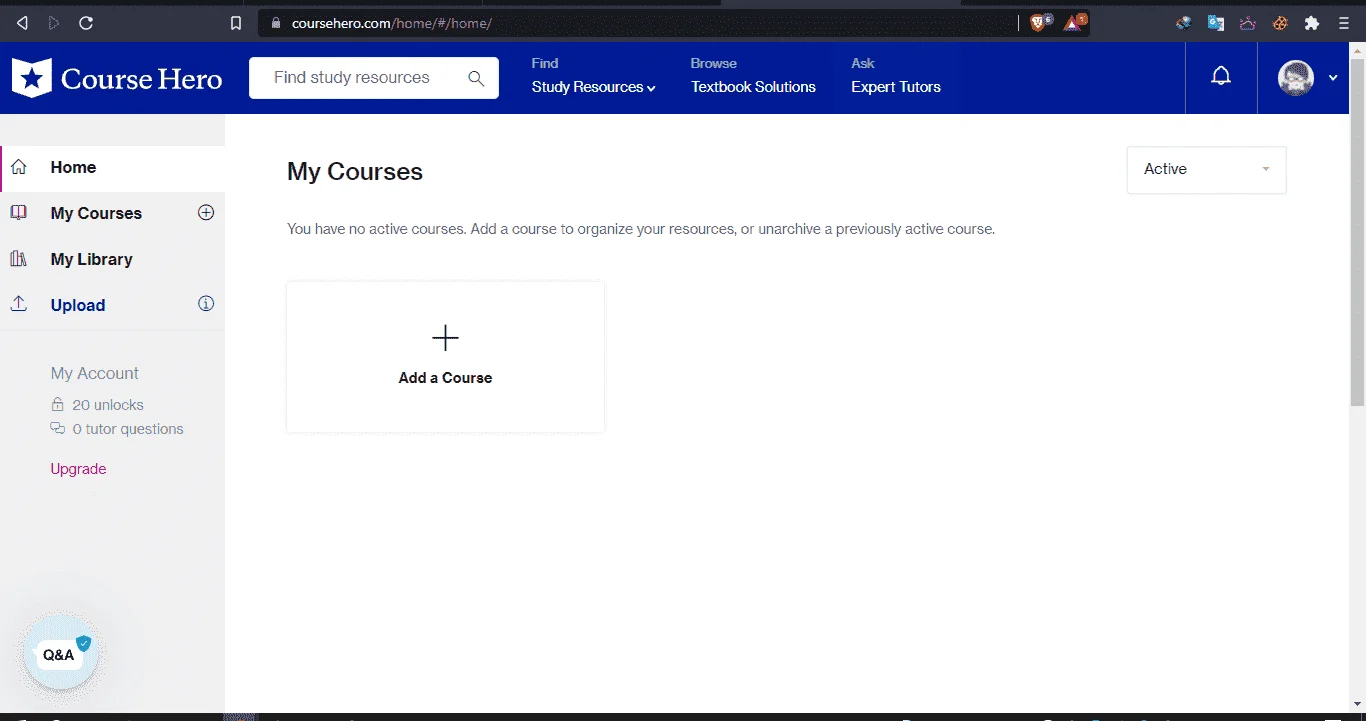Click the Course Hero shield logo
Screen dimensions: 1366x721
(31, 78)
